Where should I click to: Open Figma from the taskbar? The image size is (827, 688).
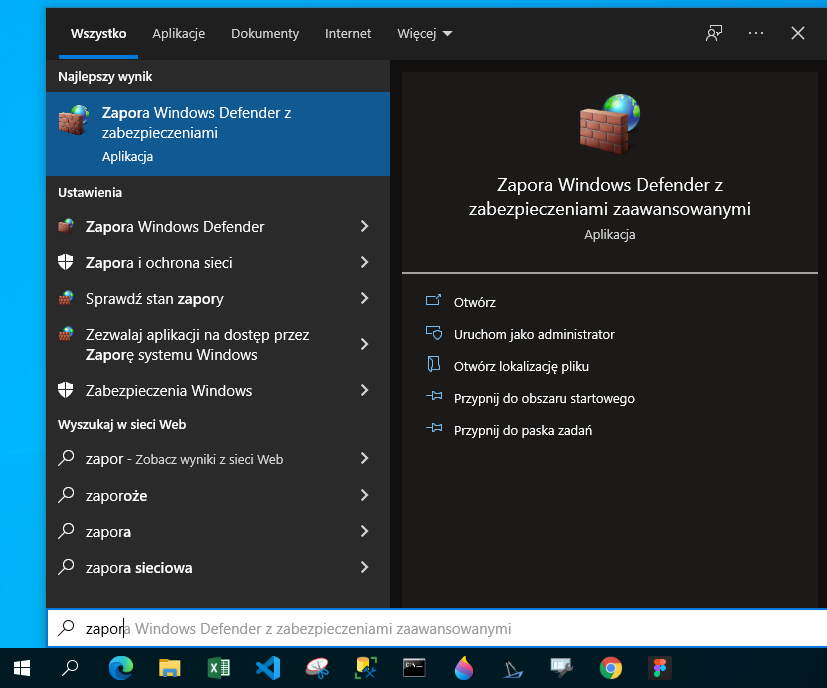(660, 668)
